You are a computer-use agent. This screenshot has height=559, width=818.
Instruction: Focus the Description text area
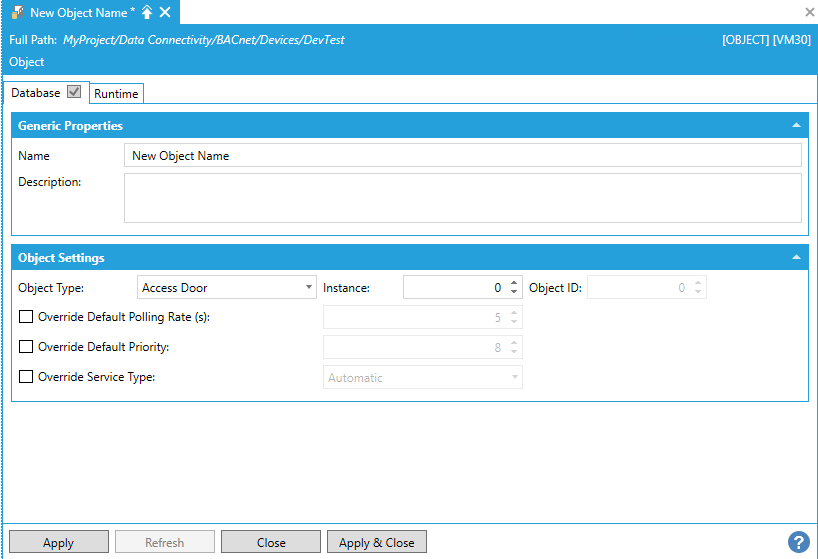pos(462,197)
